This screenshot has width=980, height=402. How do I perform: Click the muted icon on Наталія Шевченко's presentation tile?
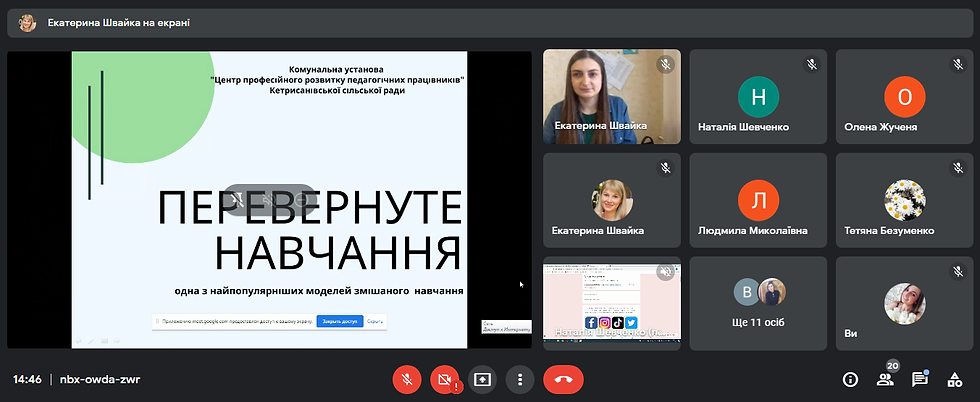665,271
